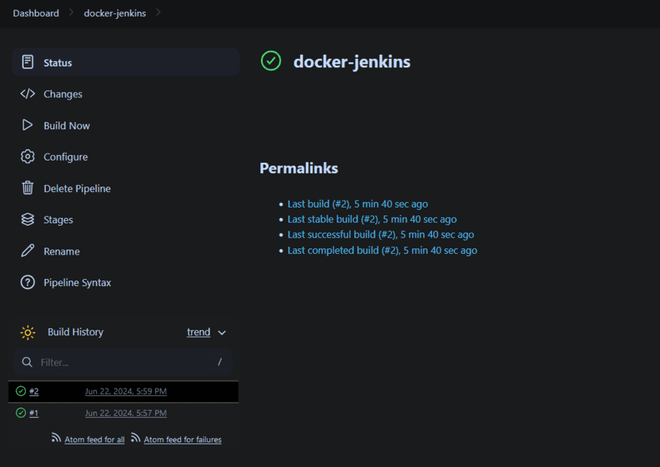Screen dimensions: 660x467
Task: Open the Dashboard breadcrumb arrow menu
Action: 71,13
